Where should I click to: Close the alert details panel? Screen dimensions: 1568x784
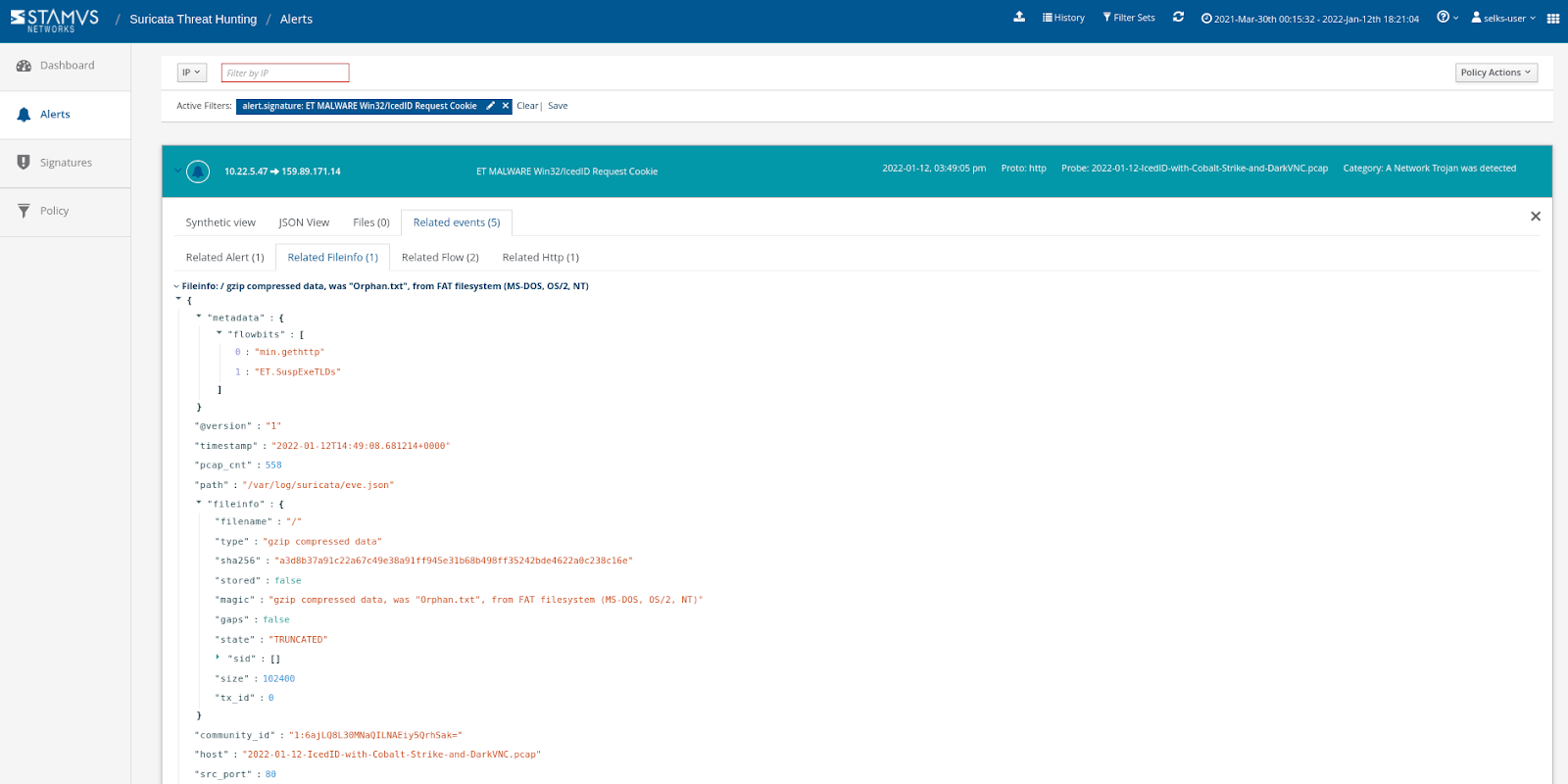click(1536, 217)
